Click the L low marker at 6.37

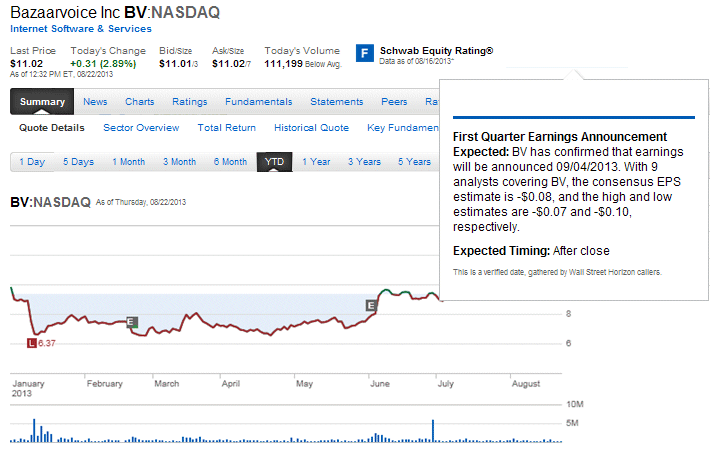pyautogui.click(x=31, y=343)
